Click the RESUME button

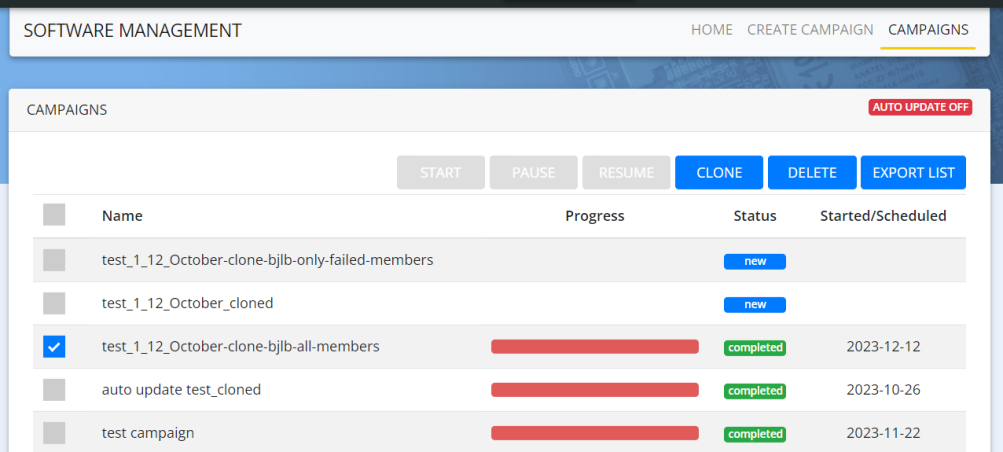pyautogui.click(x=626, y=172)
